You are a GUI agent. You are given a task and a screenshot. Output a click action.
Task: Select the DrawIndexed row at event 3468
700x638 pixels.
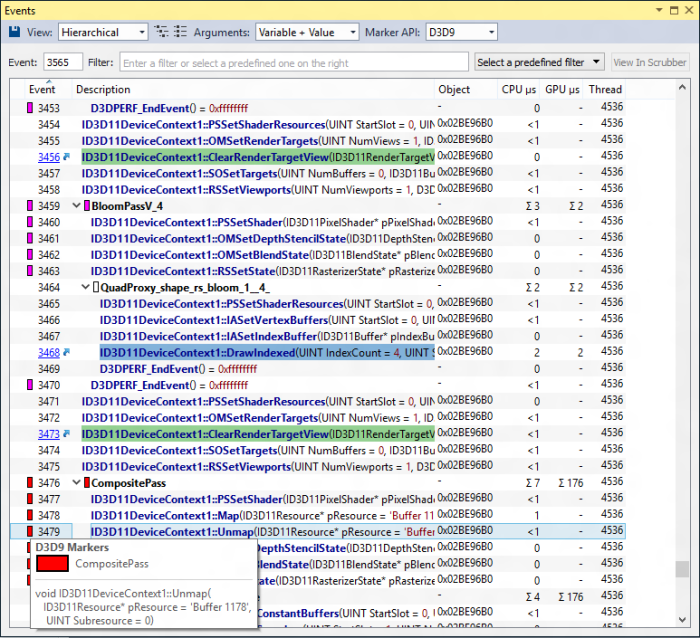tap(318, 352)
